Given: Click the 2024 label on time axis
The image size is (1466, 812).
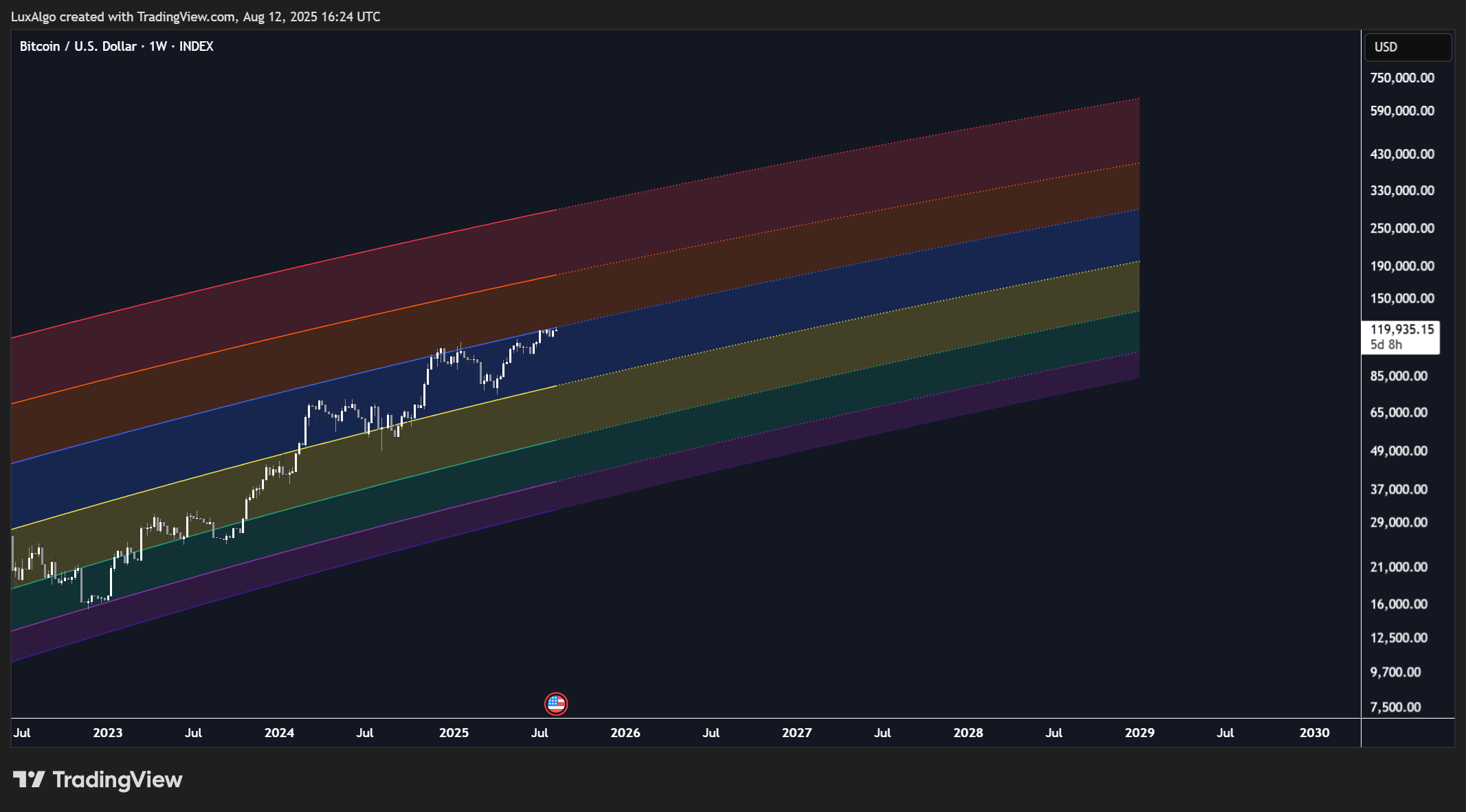Looking at the screenshot, I should coord(279,733).
